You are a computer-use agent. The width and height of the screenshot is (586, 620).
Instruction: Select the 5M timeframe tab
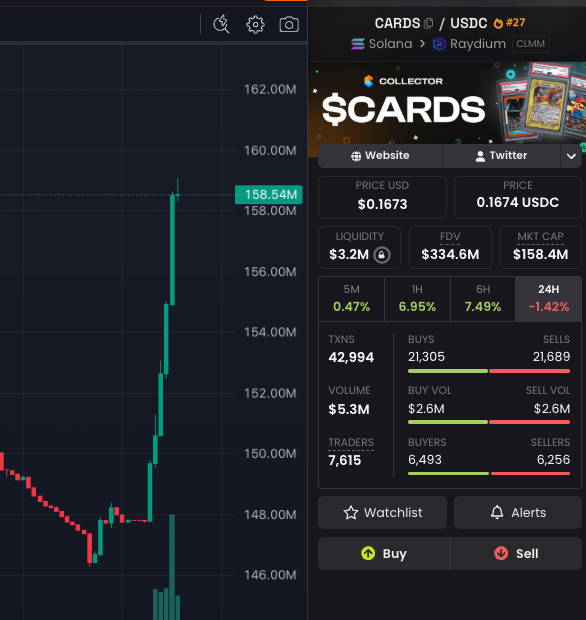click(x=352, y=299)
